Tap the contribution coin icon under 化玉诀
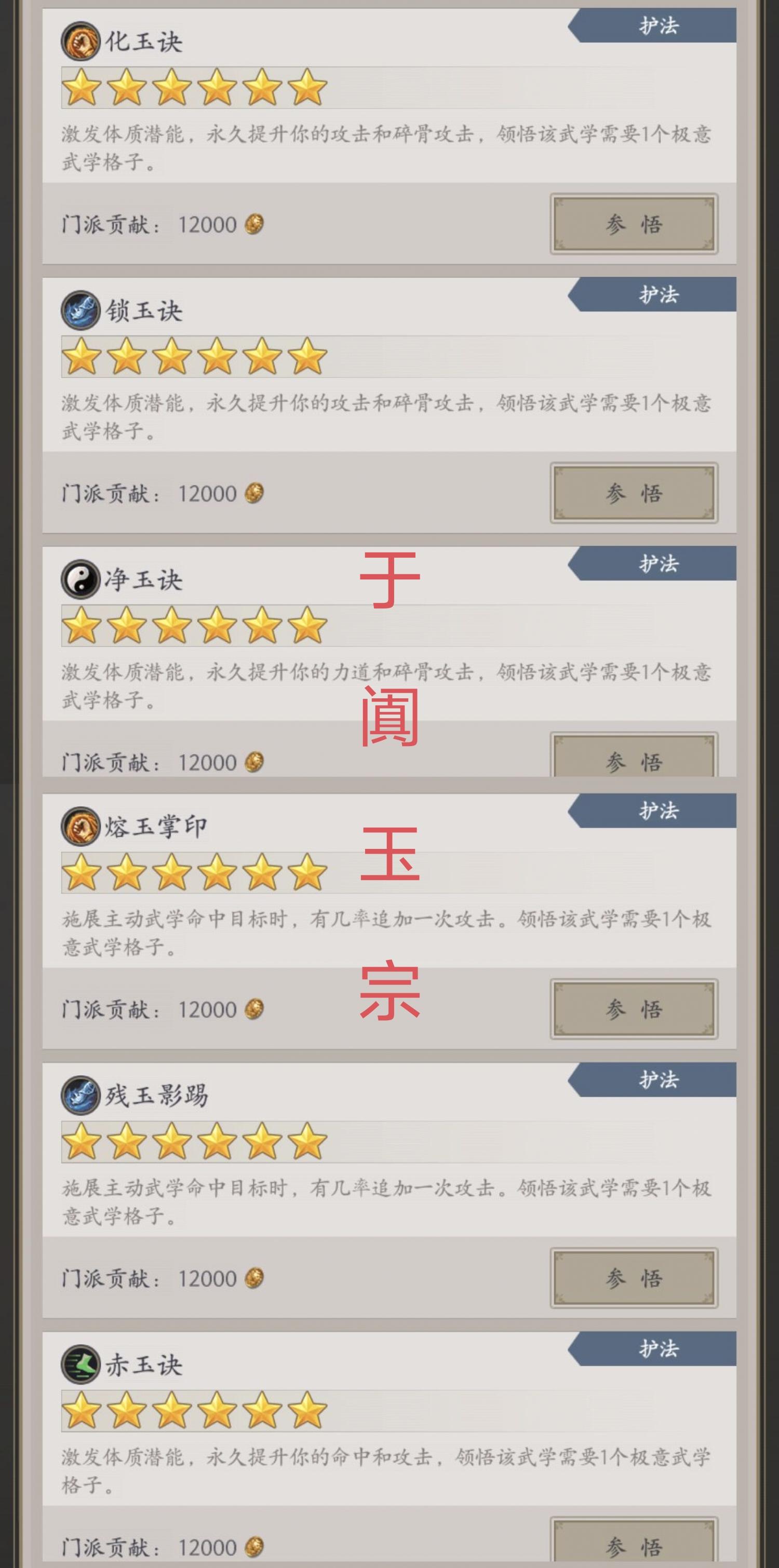This screenshot has width=779, height=1568. pos(254,224)
